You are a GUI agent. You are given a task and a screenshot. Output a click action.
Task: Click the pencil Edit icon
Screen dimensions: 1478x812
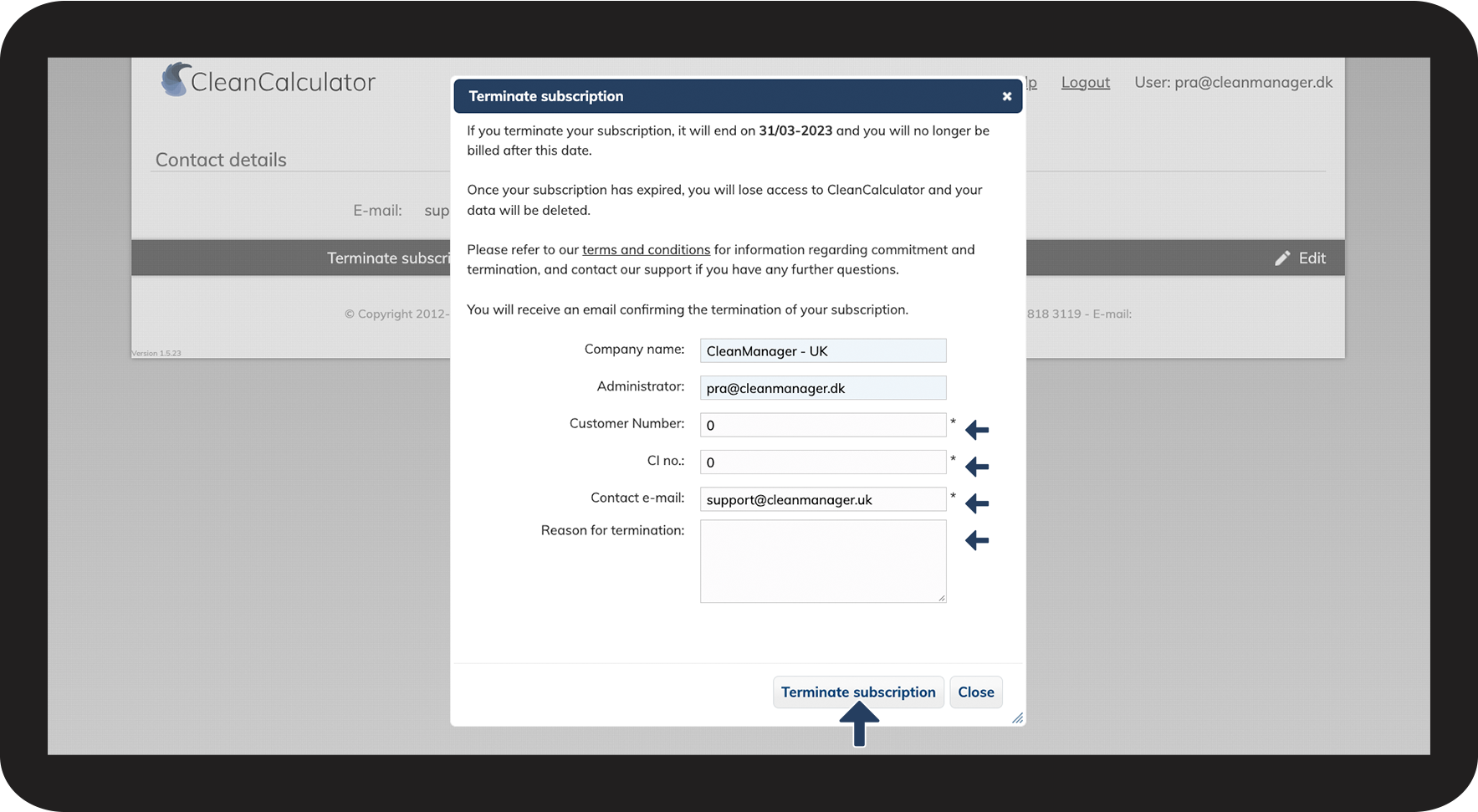(1282, 258)
